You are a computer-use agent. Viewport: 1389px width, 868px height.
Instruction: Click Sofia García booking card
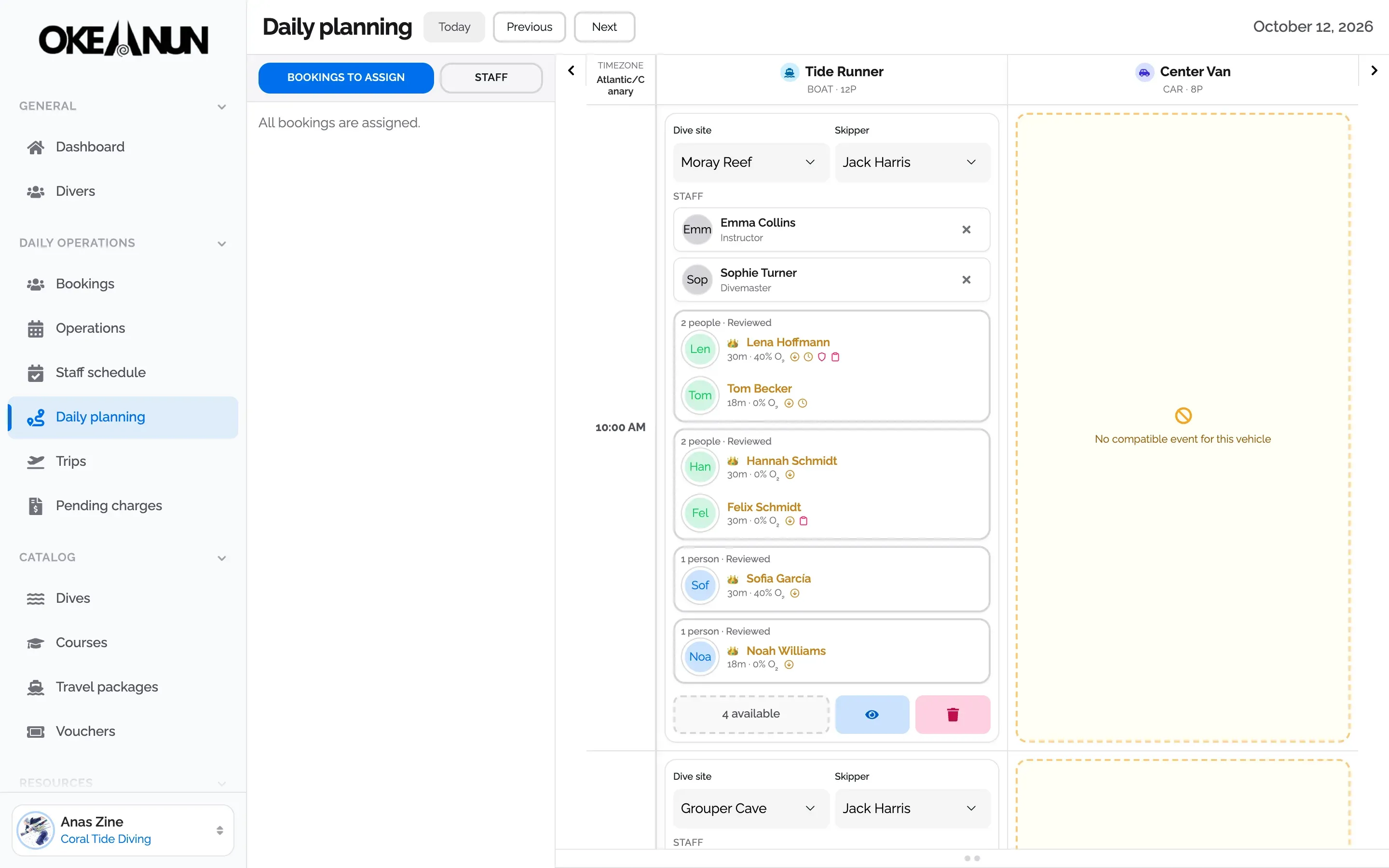coord(831,579)
